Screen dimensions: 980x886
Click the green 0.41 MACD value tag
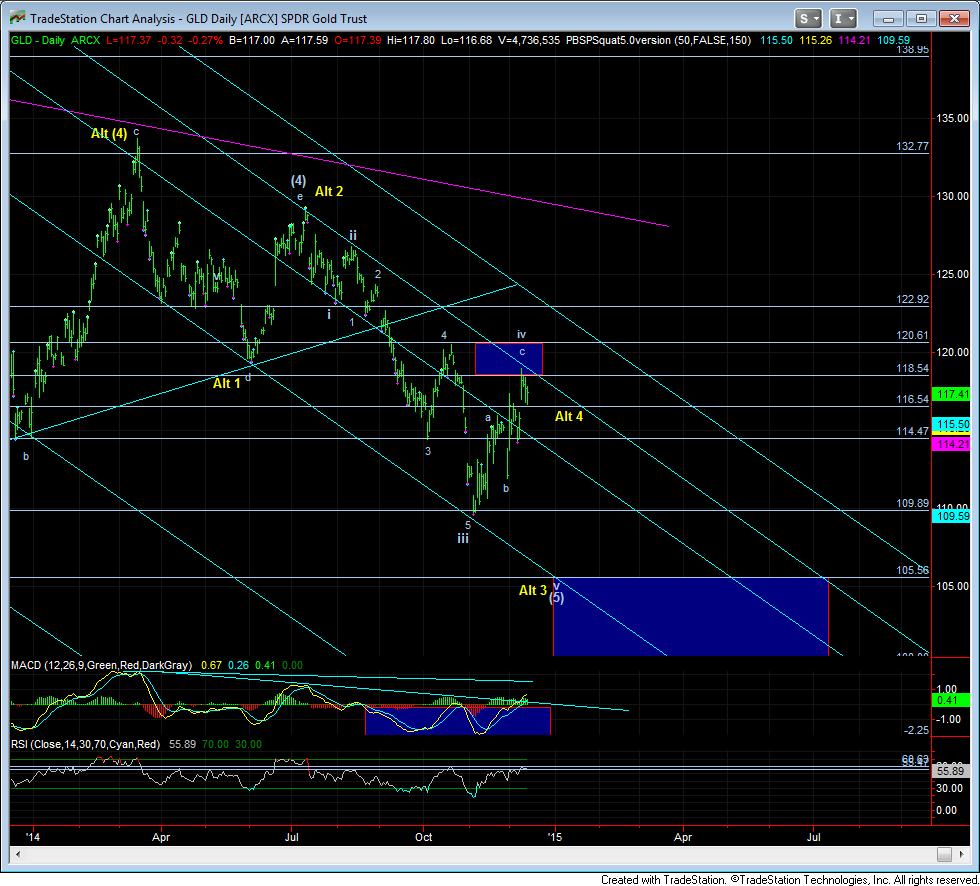coord(951,700)
